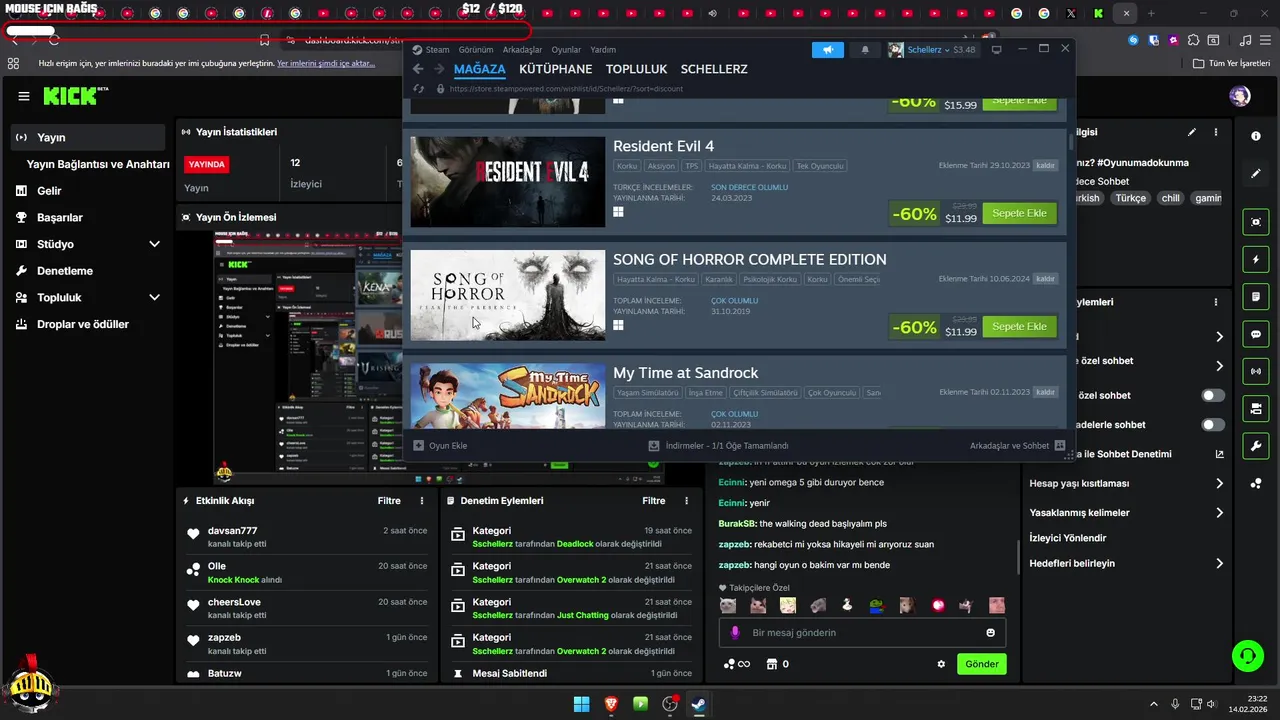Click 'Yer imlerini şimdi içe aktar' link
The image size is (1280, 720).
[326, 63]
